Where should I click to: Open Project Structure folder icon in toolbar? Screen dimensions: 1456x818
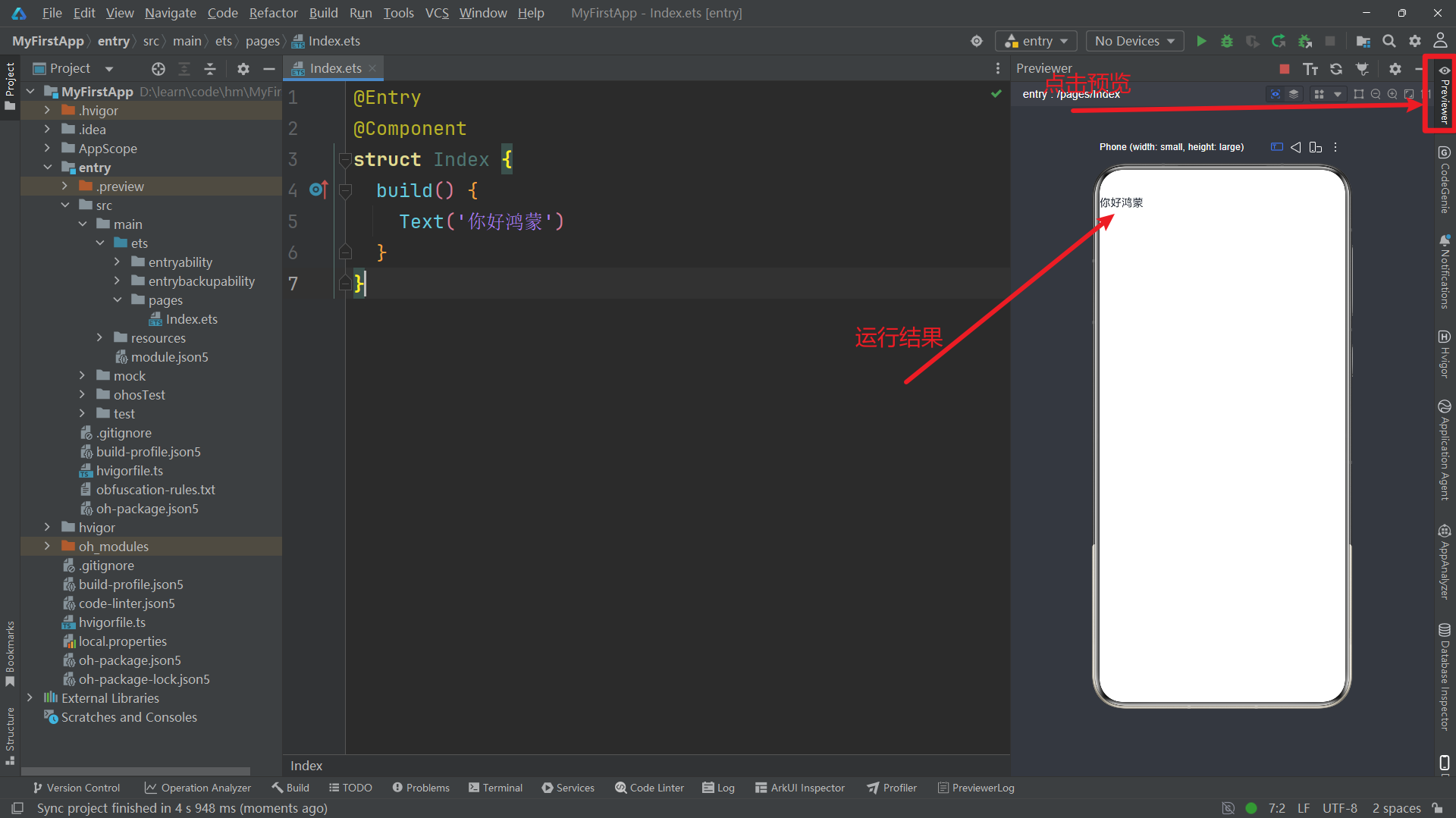click(x=1363, y=41)
